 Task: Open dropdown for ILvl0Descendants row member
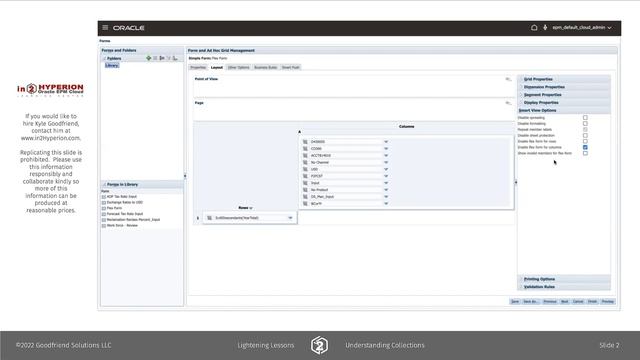point(290,218)
